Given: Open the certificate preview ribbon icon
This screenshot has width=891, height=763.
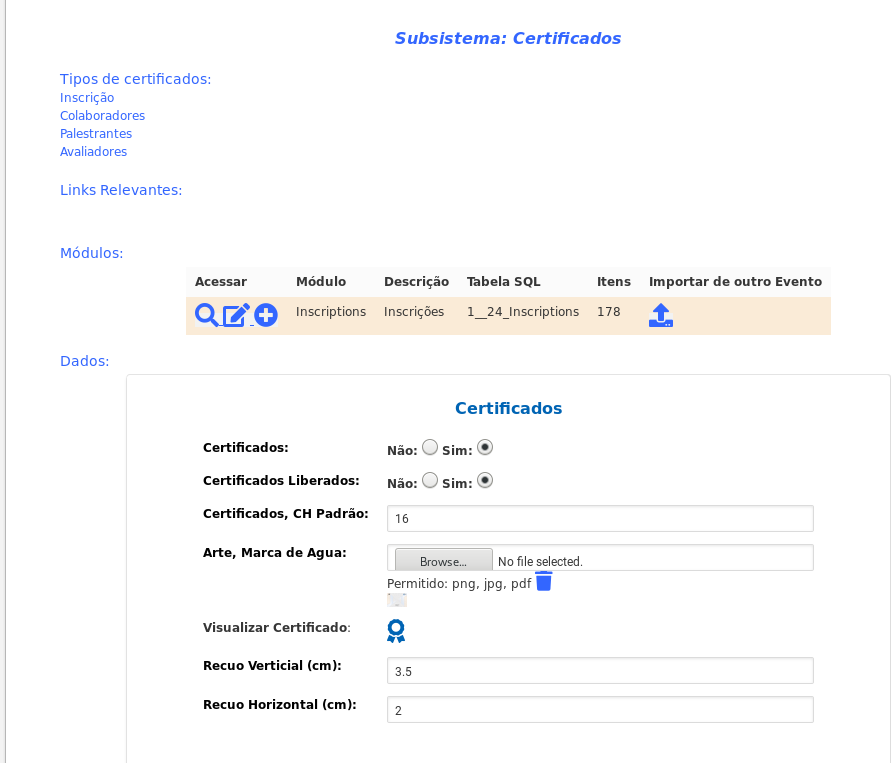Looking at the screenshot, I should [x=396, y=631].
